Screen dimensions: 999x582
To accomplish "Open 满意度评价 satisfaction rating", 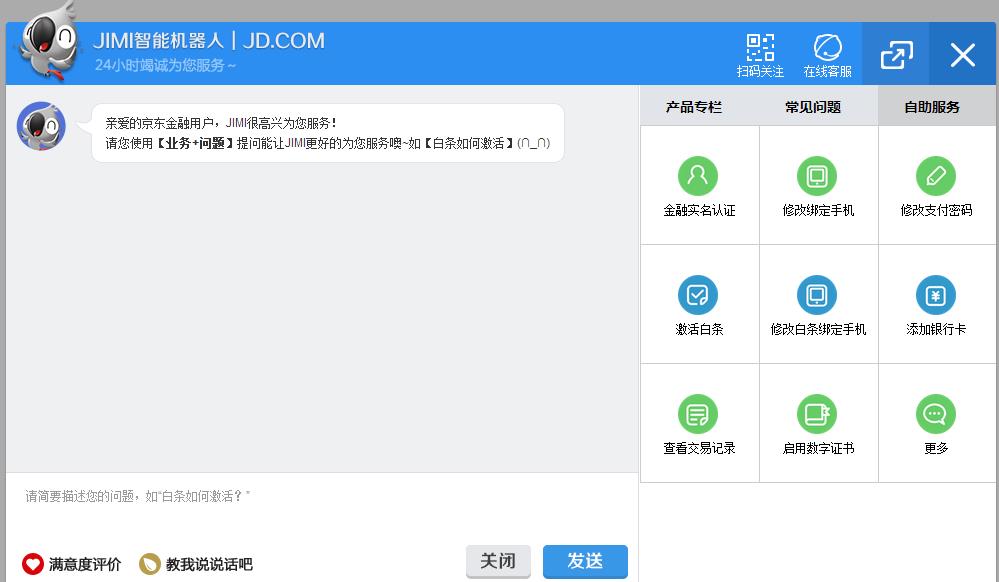I will [71, 564].
